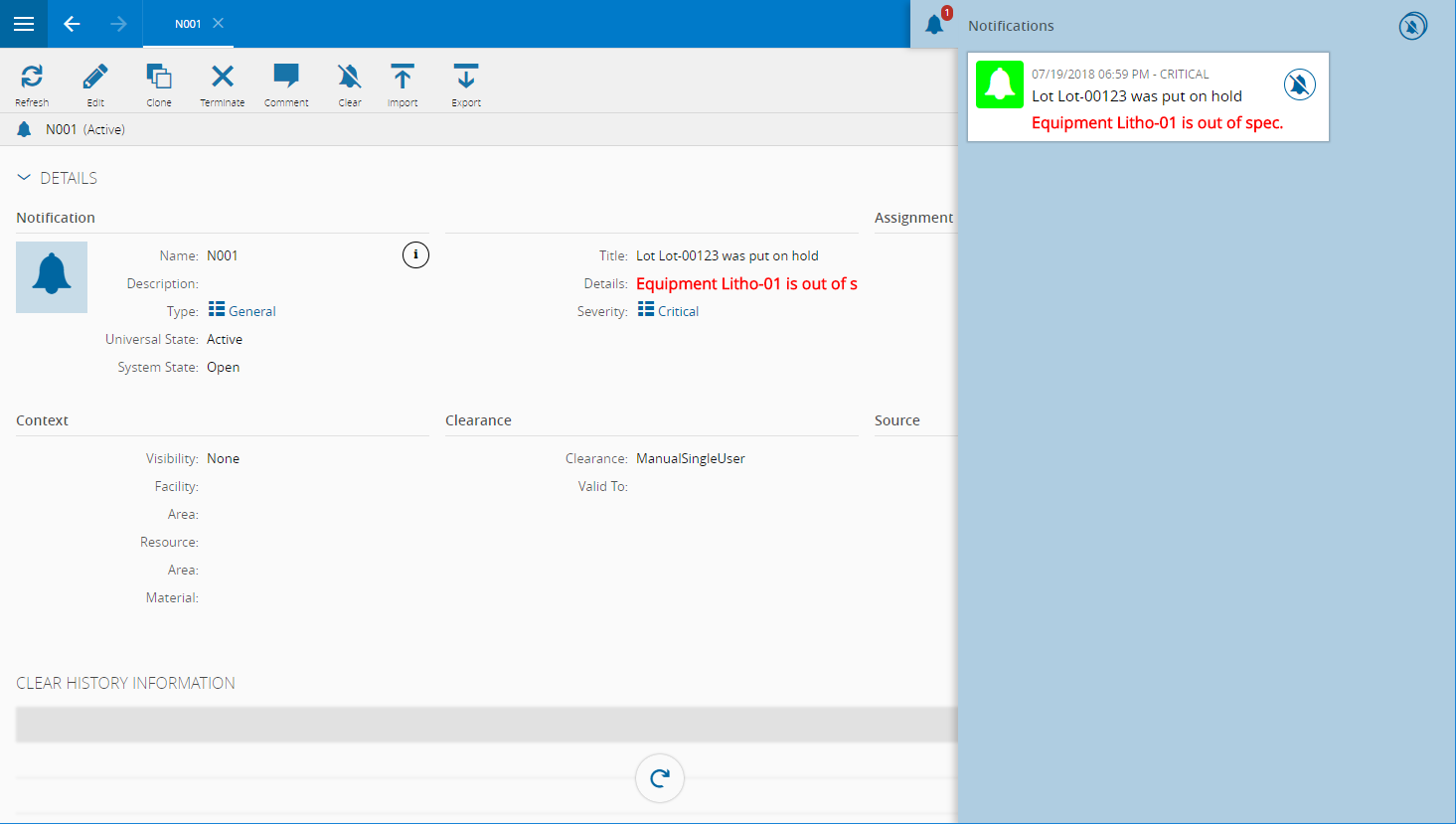
Task: Click the Clear bell toolbar icon
Action: 349,78
